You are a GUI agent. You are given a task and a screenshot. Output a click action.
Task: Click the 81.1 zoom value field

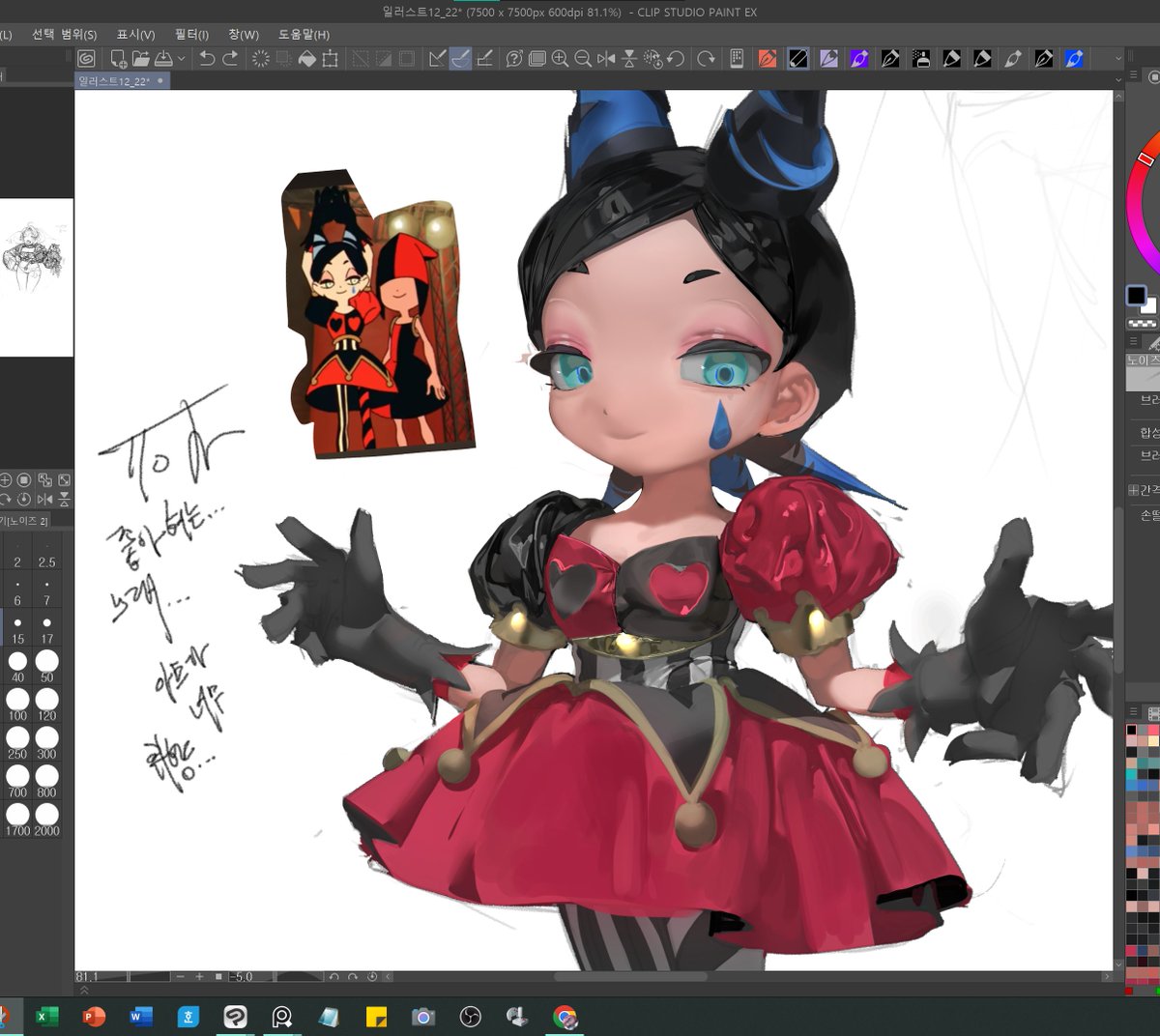pos(101,977)
